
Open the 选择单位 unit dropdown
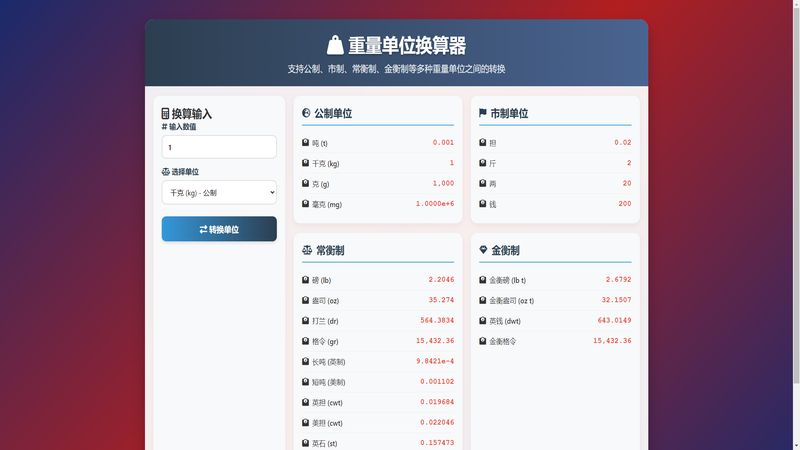[219, 192]
